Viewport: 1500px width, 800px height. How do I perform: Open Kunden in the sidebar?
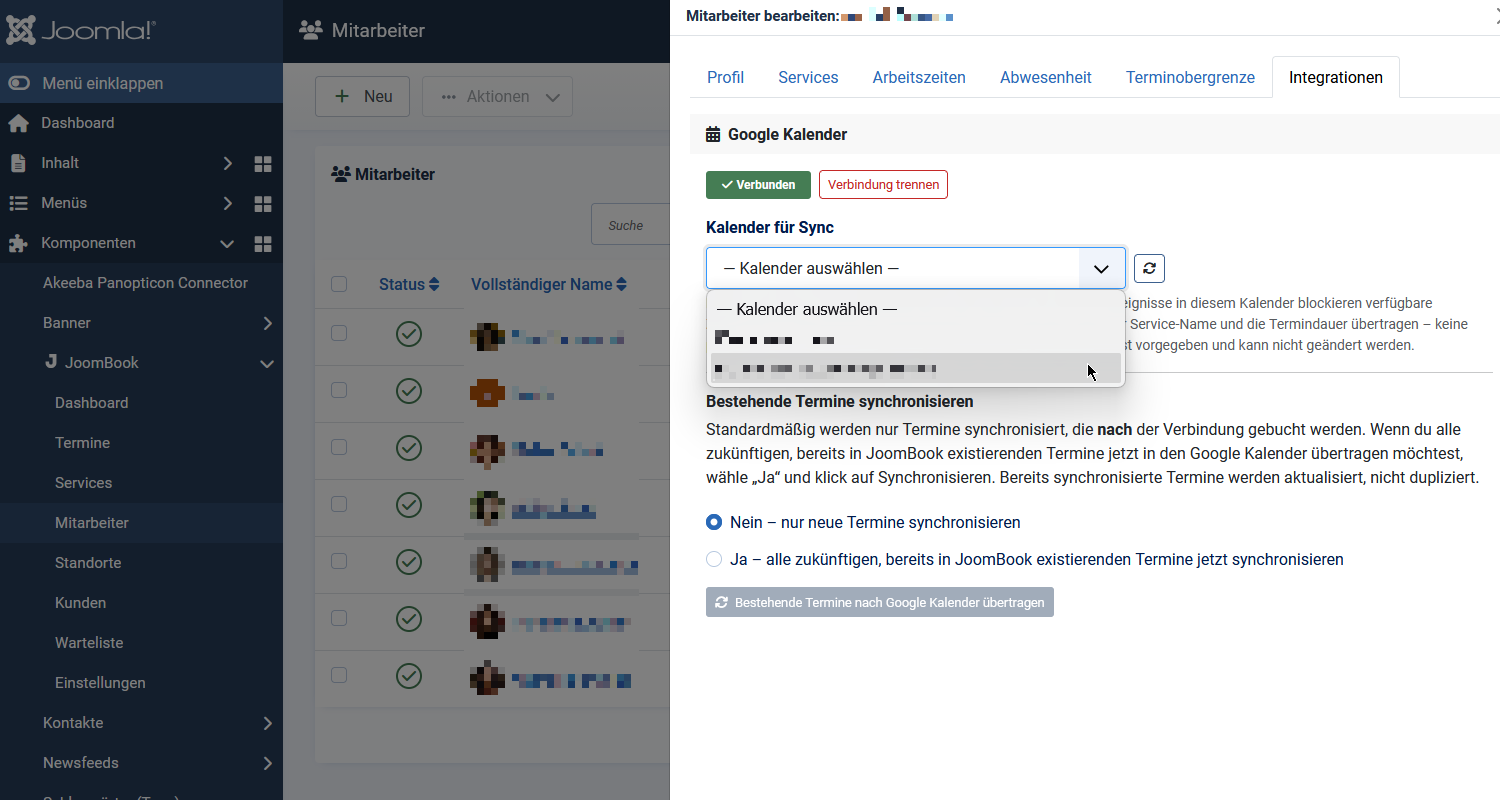pos(80,603)
